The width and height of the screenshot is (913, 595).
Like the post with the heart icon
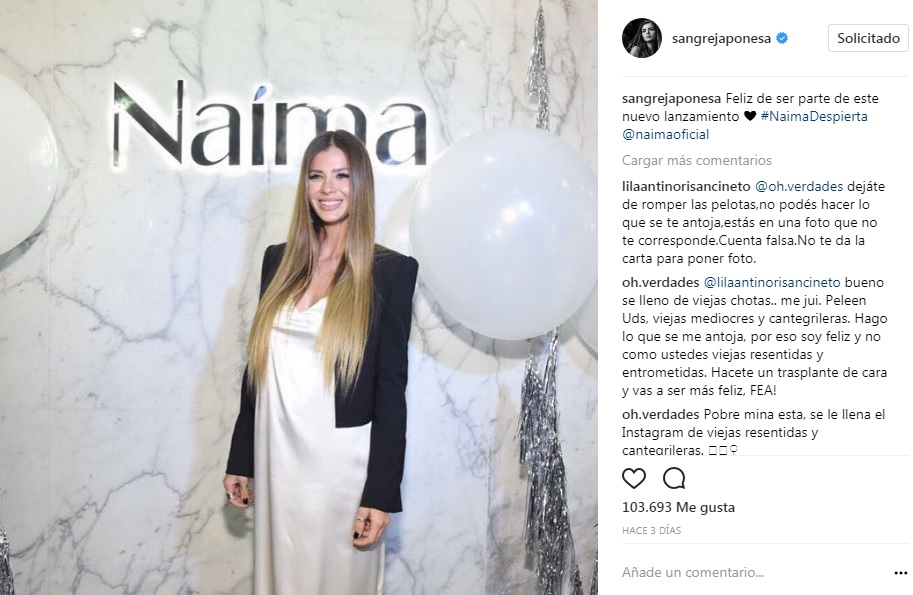click(634, 479)
